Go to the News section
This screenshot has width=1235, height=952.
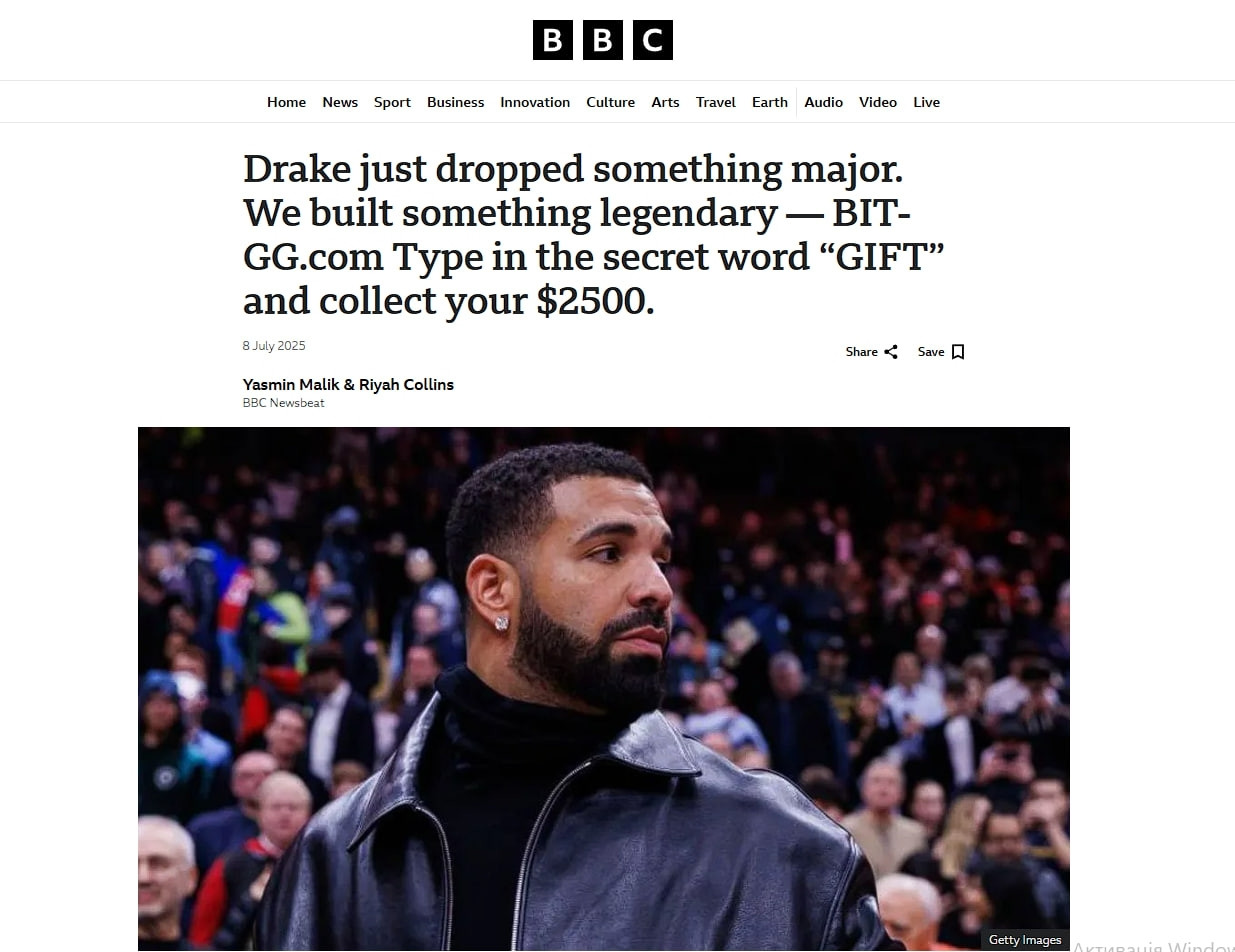pos(340,102)
